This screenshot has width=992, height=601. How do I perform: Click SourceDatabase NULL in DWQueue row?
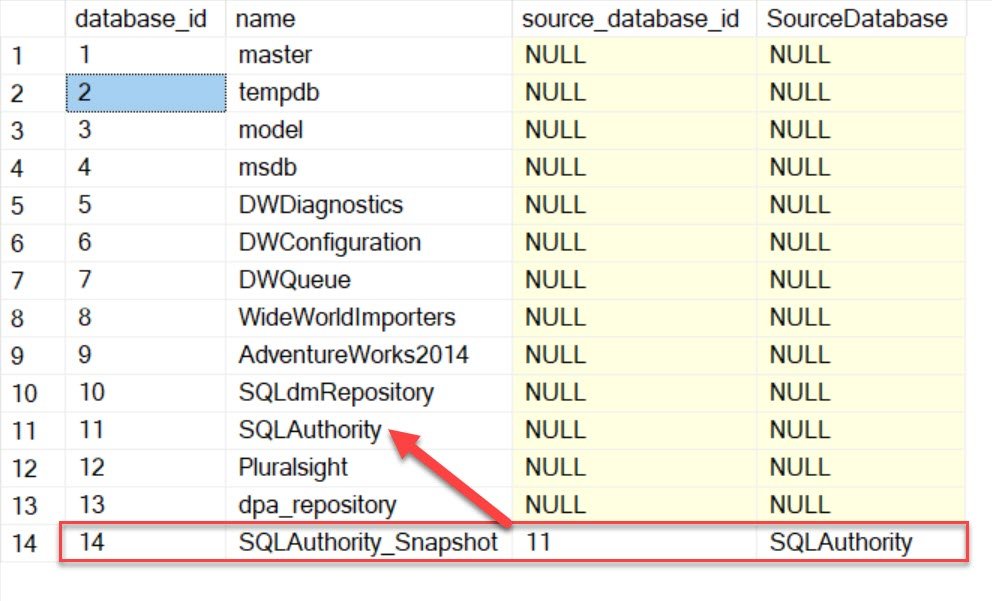tap(861, 280)
